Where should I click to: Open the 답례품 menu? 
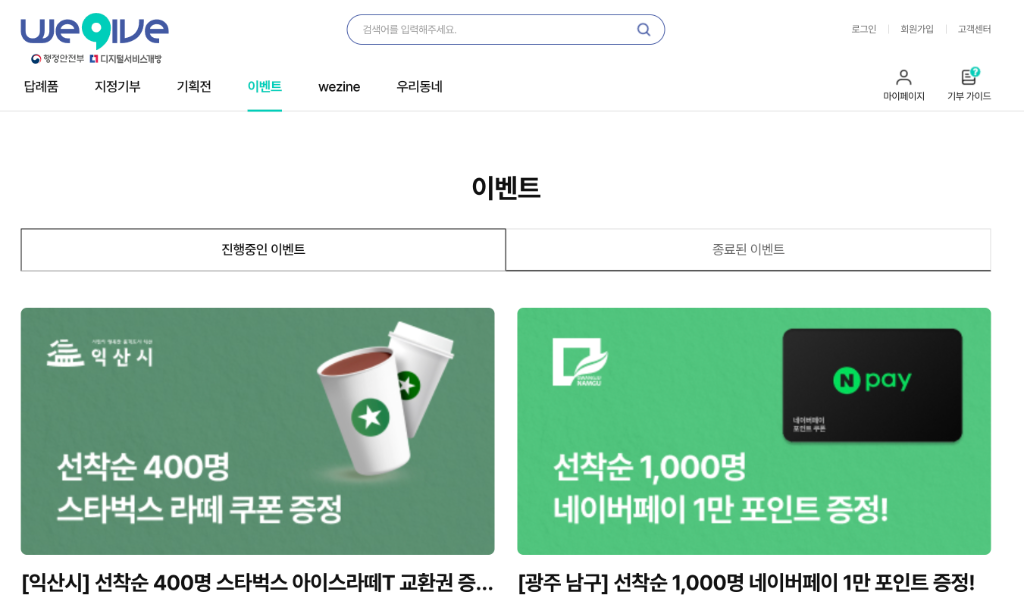[x=41, y=86]
